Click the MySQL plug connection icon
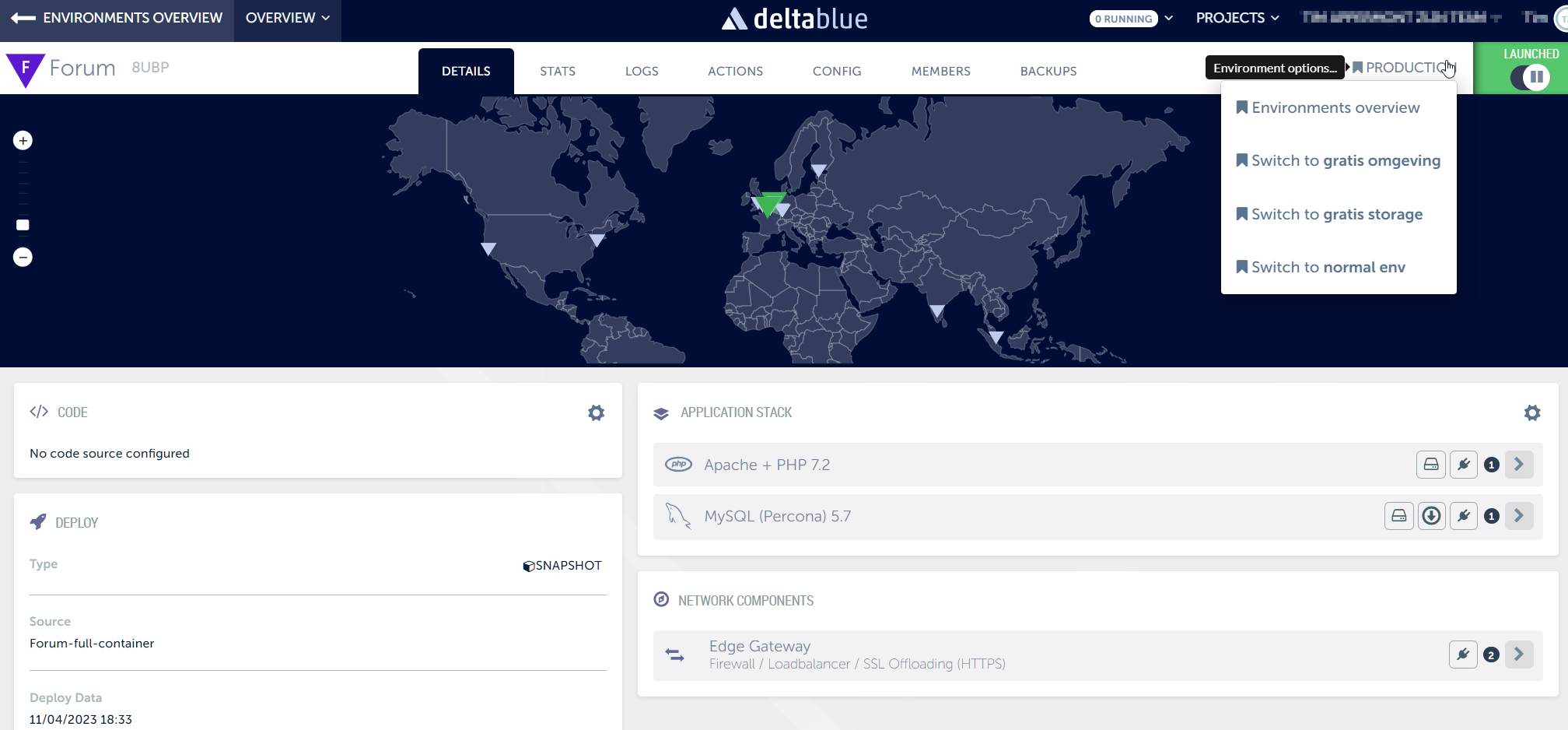This screenshot has width=1568, height=730. [x=1463, y=516]
